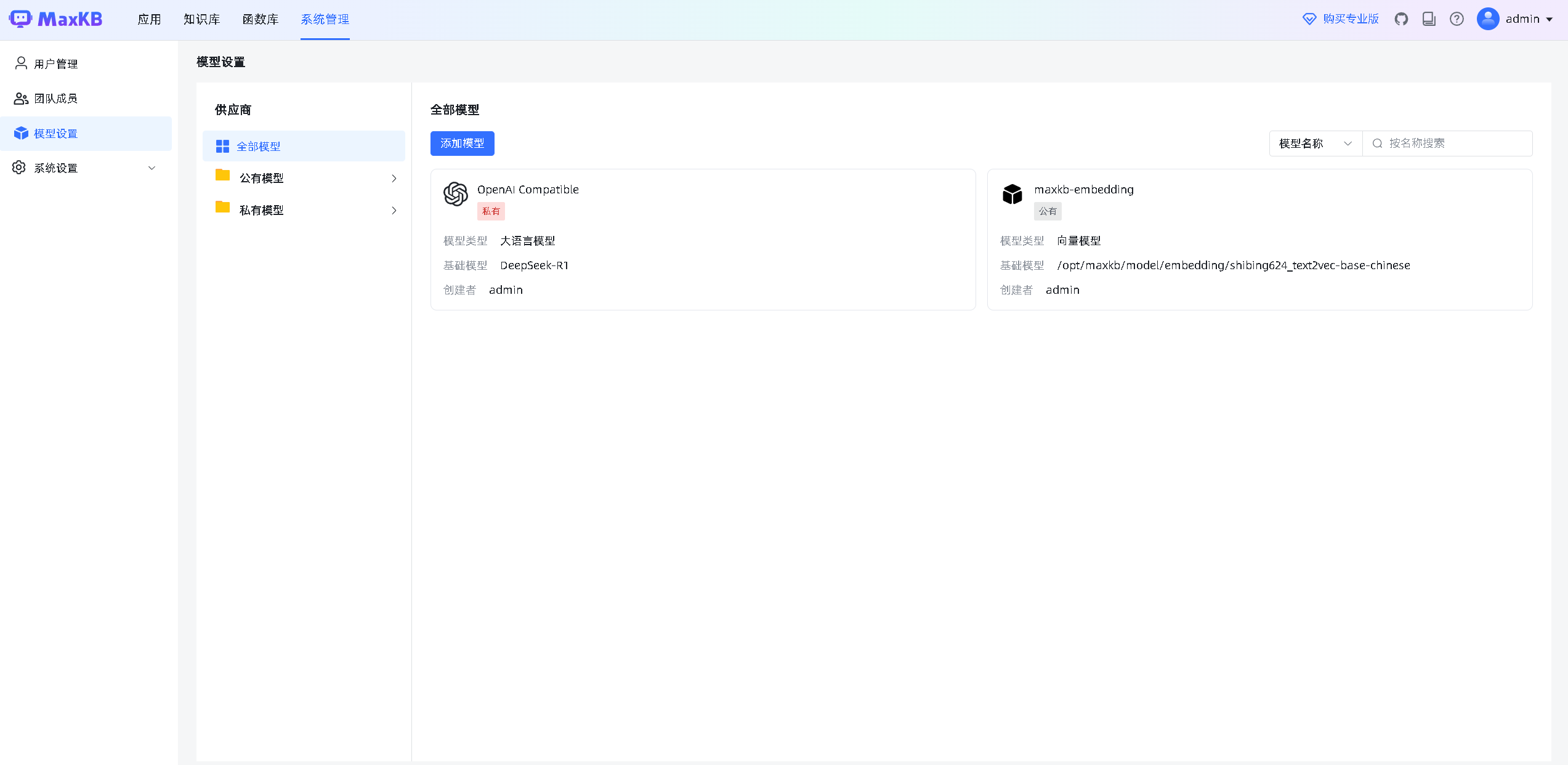
Task: Select 用户管理 in the sidebar
Action: click(55, 63)
